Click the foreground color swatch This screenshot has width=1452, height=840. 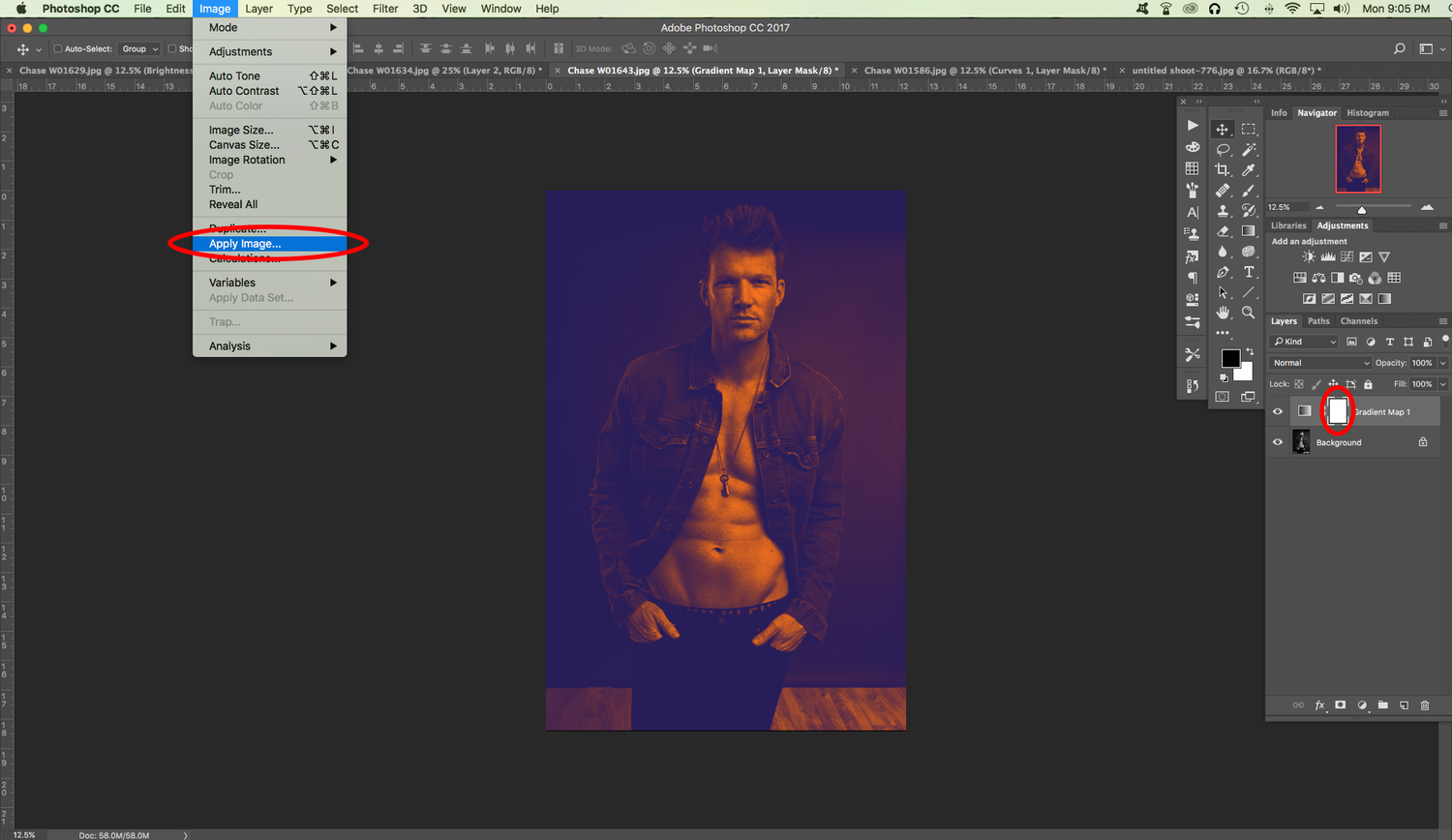pyautogui.click(x=1230, y=356)
